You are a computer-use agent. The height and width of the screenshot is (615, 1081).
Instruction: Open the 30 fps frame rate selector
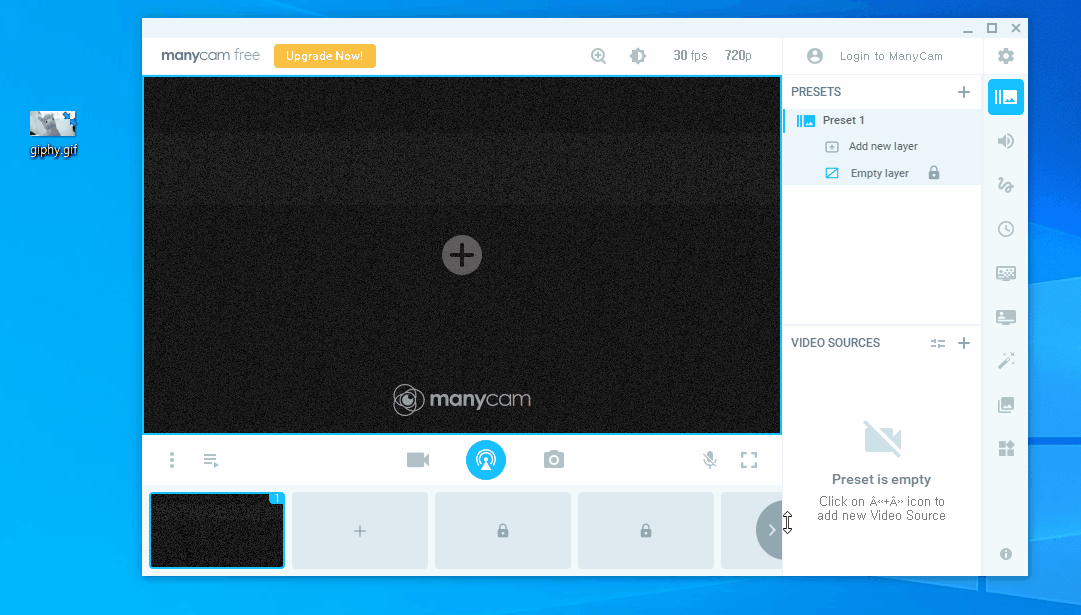tap(690, 55)
